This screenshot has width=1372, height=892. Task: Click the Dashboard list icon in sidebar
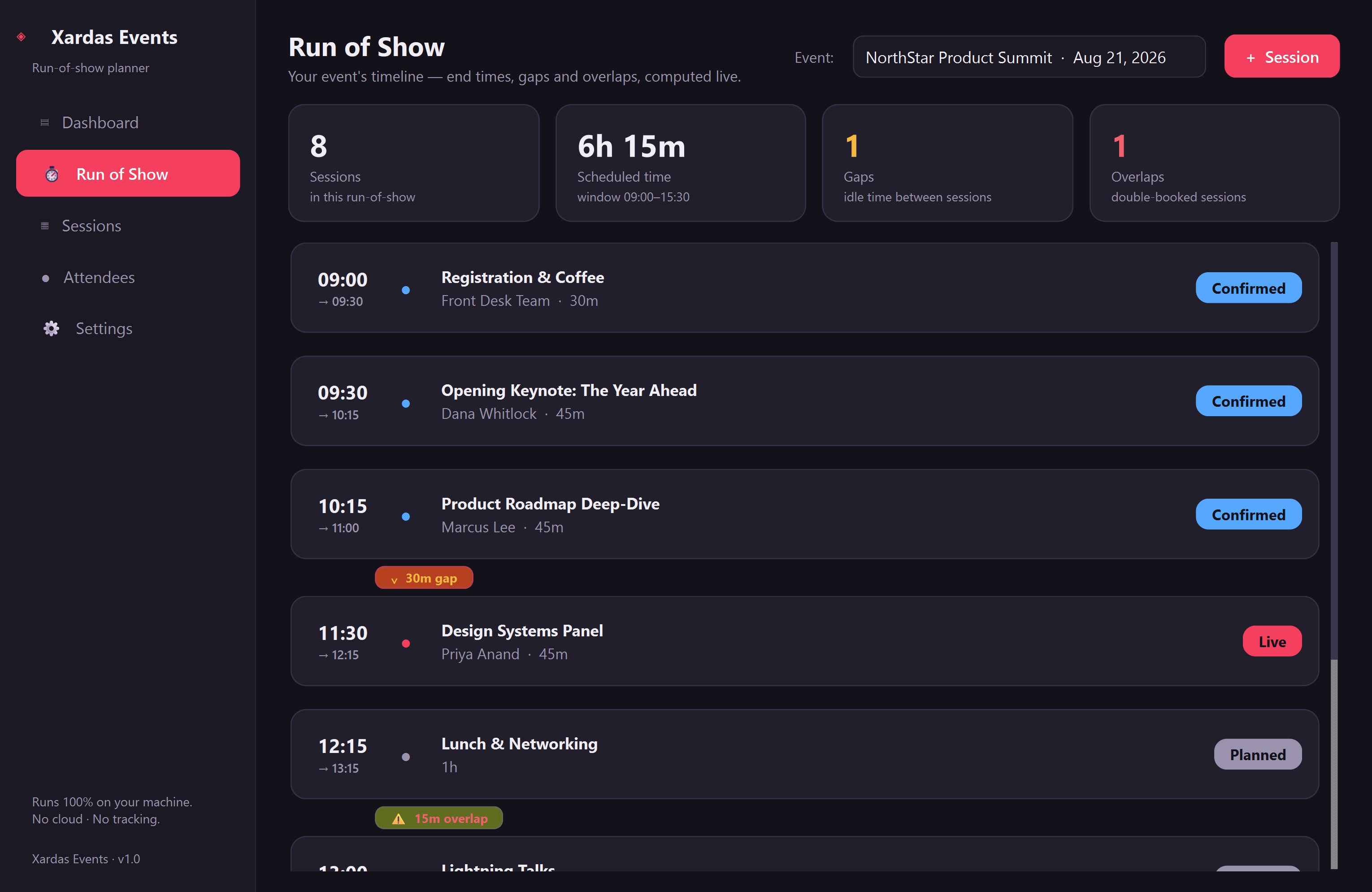tap(44, 123)
